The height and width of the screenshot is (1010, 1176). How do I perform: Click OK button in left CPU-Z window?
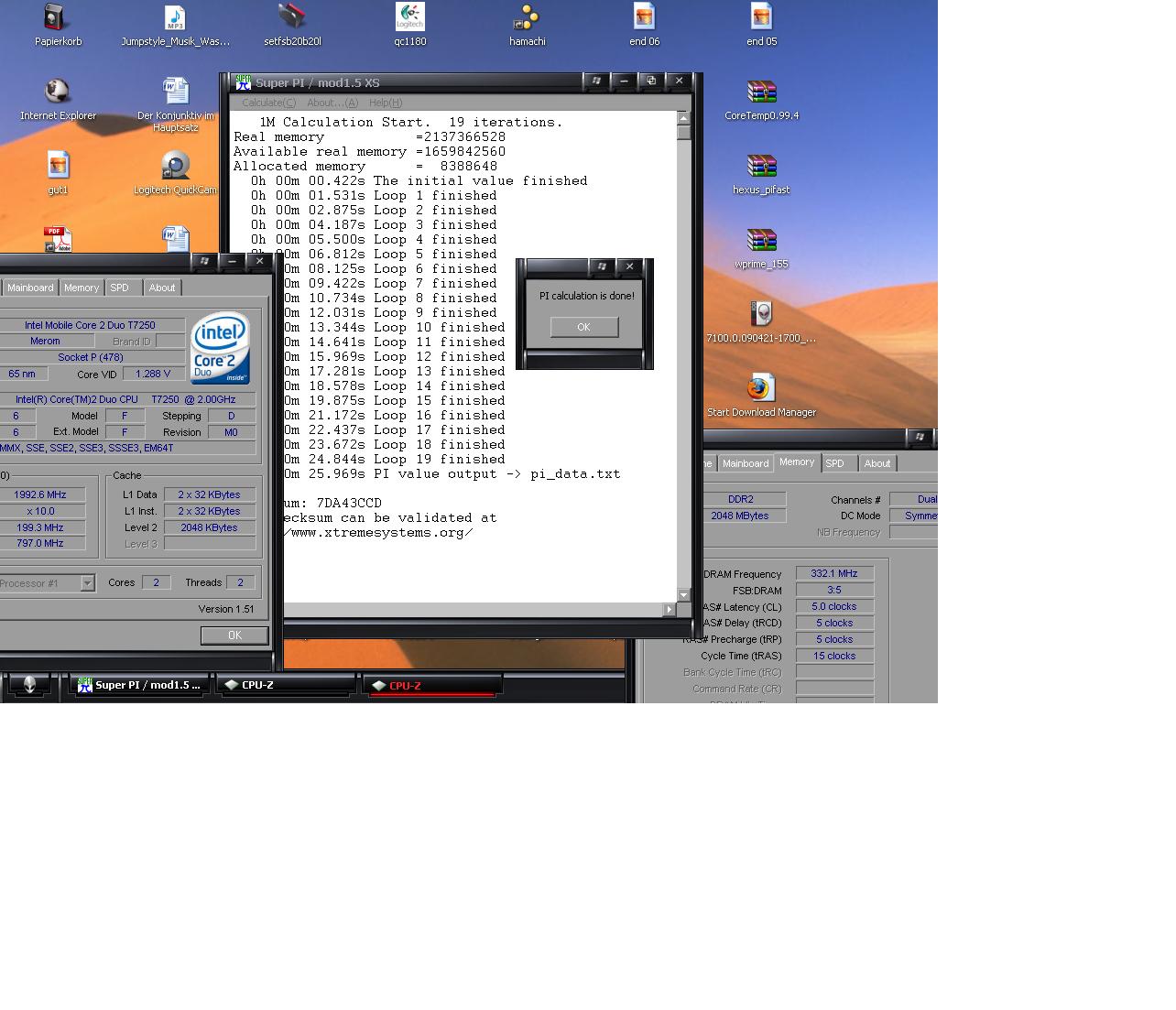[234, 635]
